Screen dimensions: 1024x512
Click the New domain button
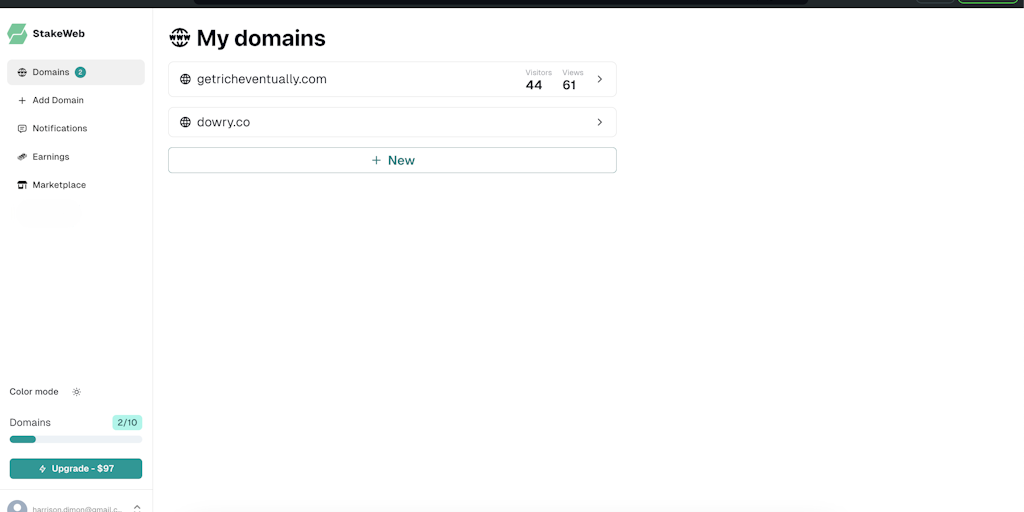[392, 160]
